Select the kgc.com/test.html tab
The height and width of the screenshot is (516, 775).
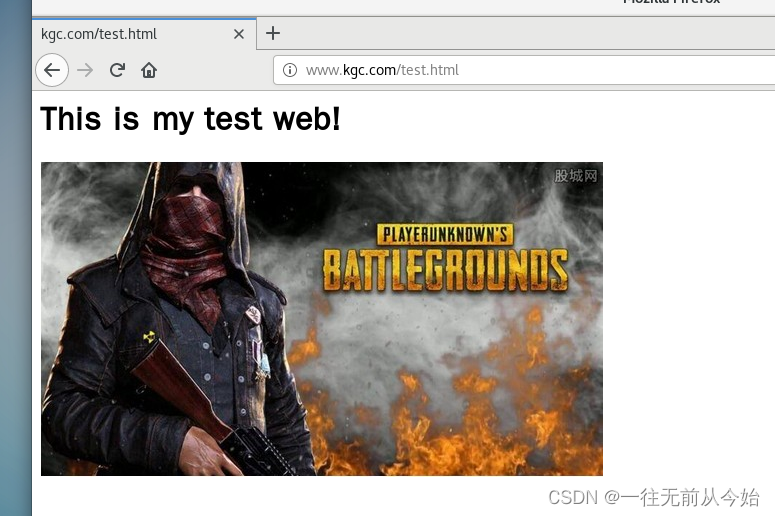click(x=144, y=34)
